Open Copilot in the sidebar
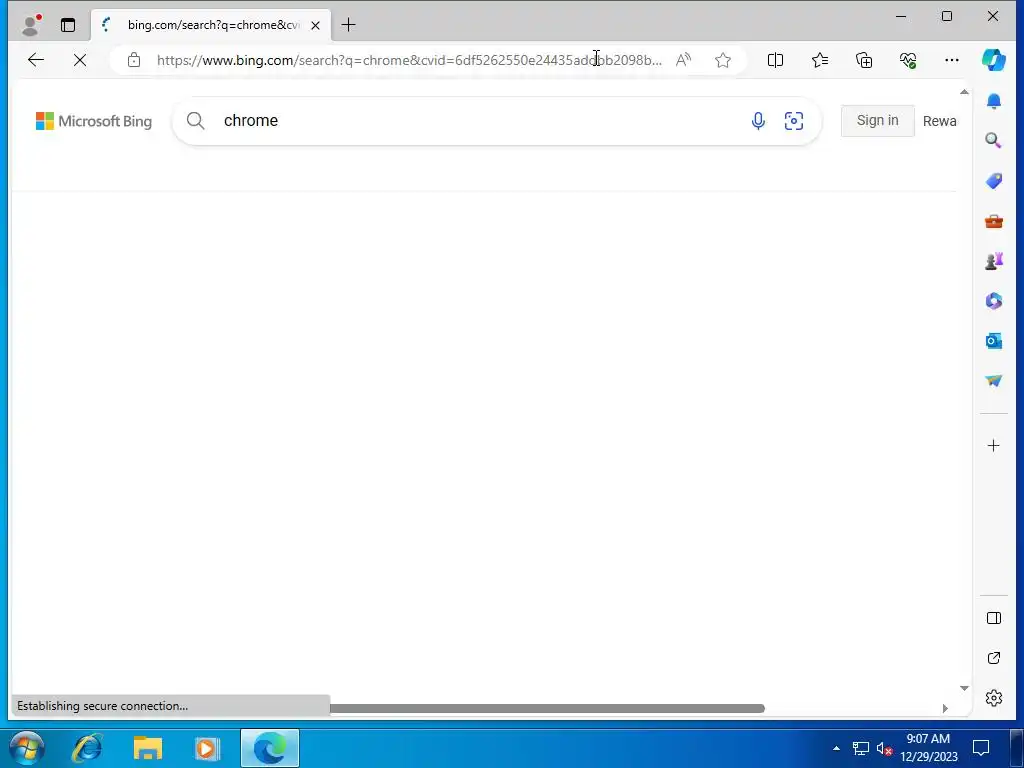This screenshot has width=1024, height=768. click(x=993, y=60)
